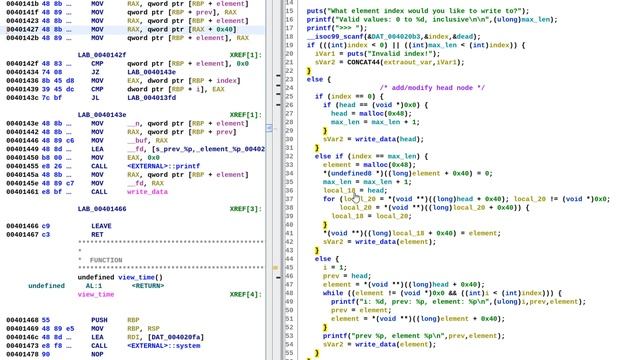The width and height of the screenshot is (640, 360).
Task: Select the undefined view_time() function signature
Action: click(120, 278)
